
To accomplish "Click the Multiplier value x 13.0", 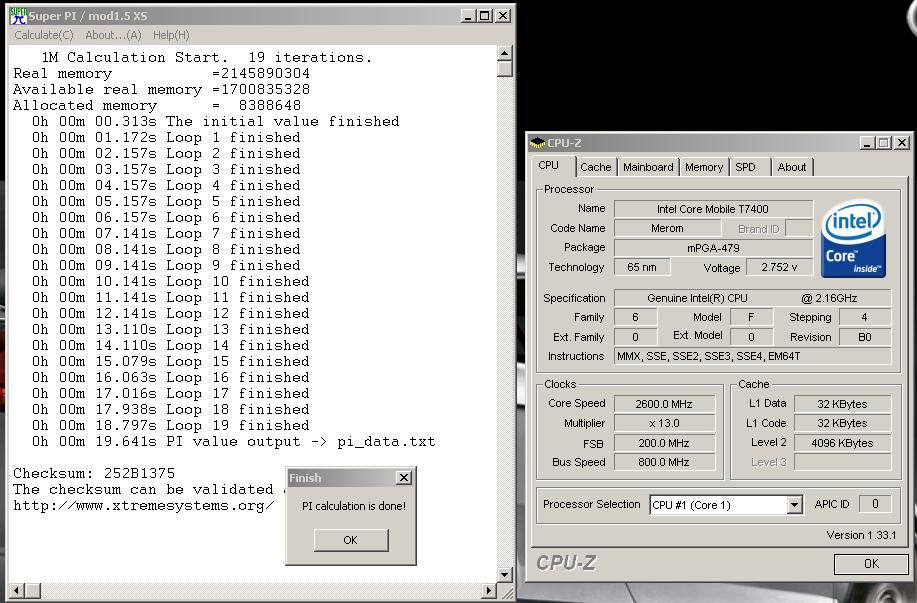I will coord(664,423).
